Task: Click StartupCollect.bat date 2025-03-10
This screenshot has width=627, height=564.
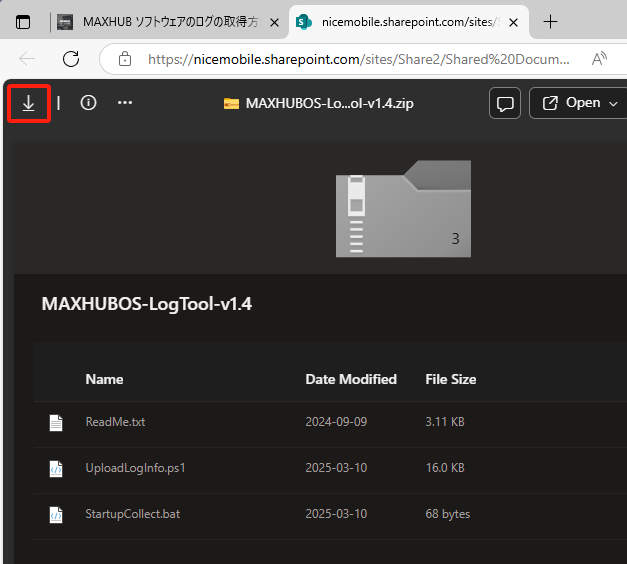Action: (x=336, y=514)
